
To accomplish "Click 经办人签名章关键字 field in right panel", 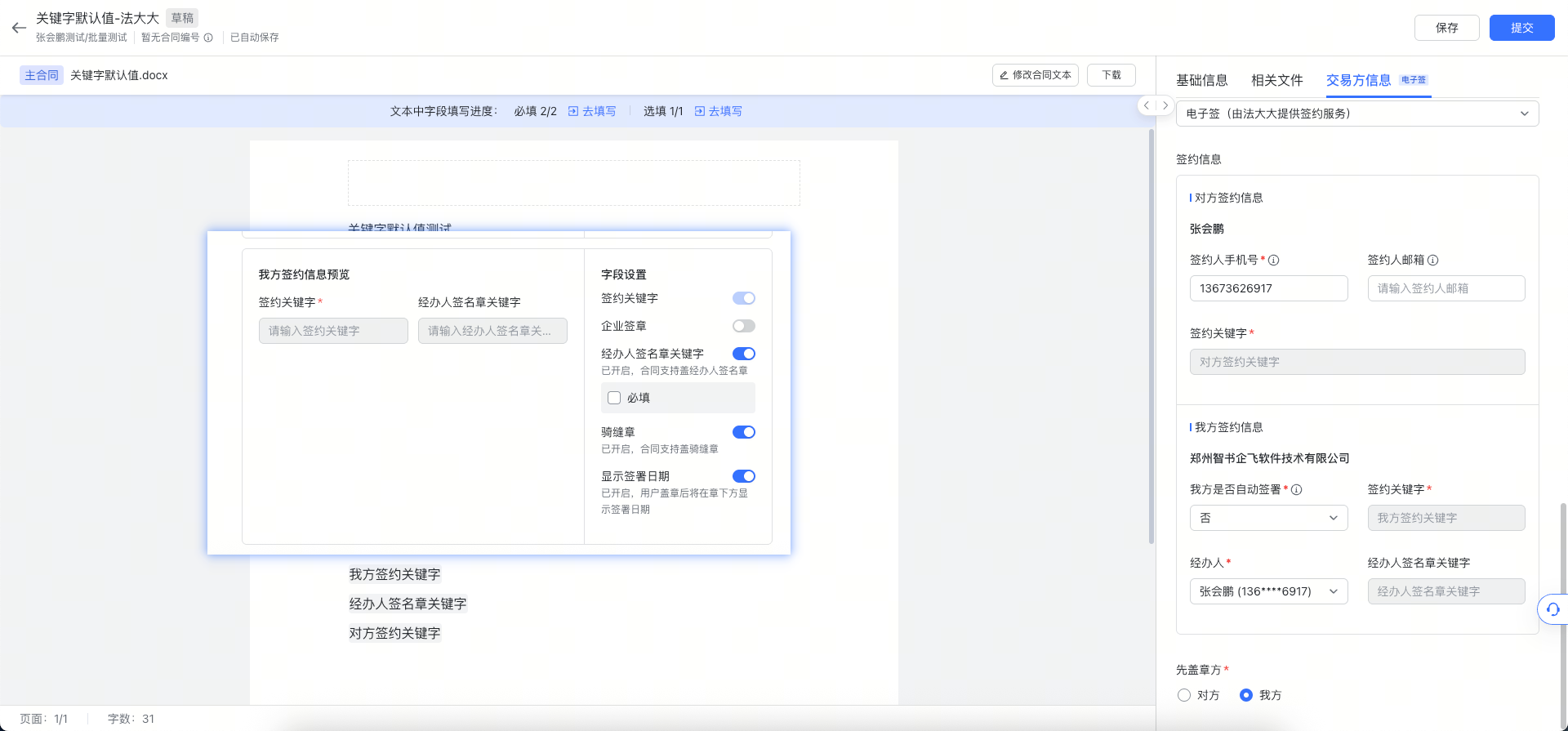I will tap(1446, 591).
